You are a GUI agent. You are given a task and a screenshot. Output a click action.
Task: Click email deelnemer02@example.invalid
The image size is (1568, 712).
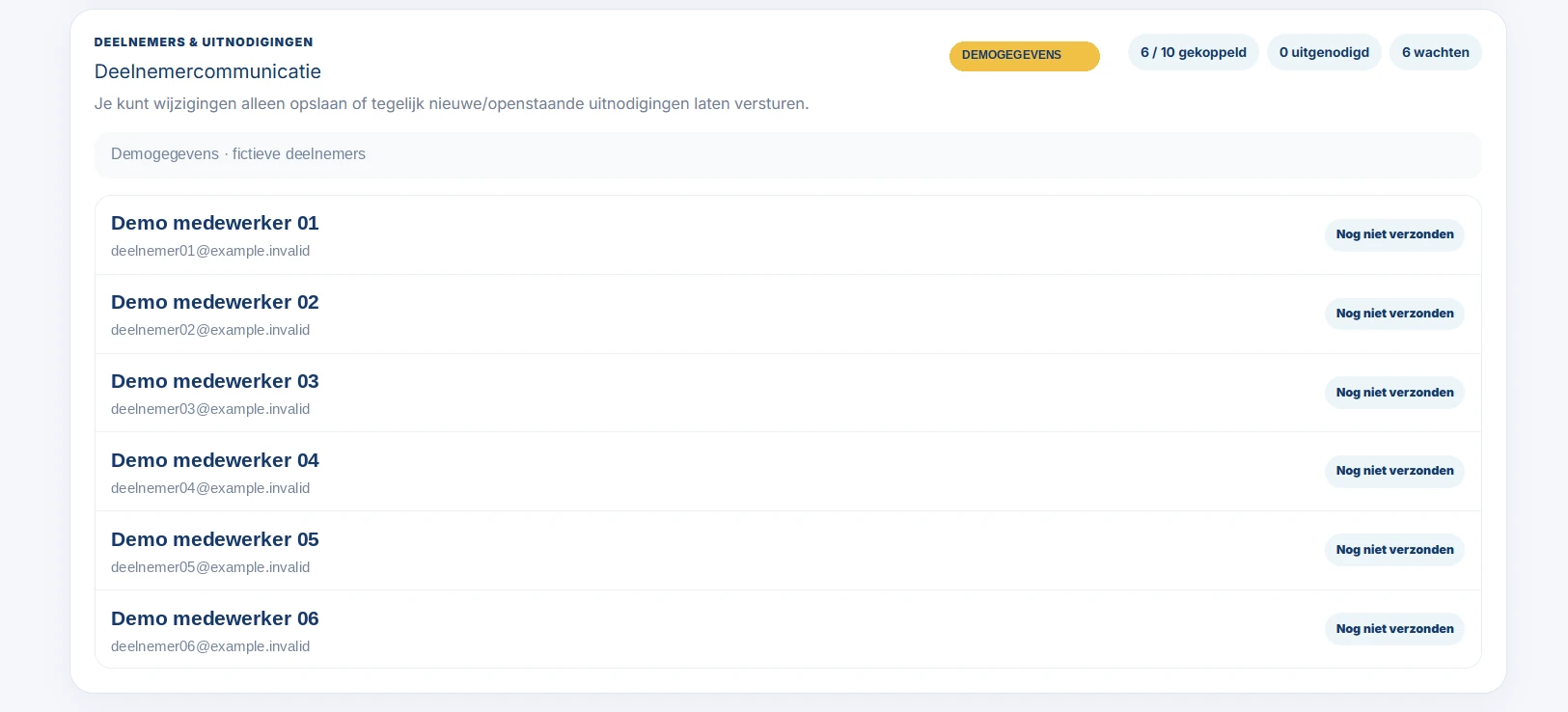[x=210, y=330]
